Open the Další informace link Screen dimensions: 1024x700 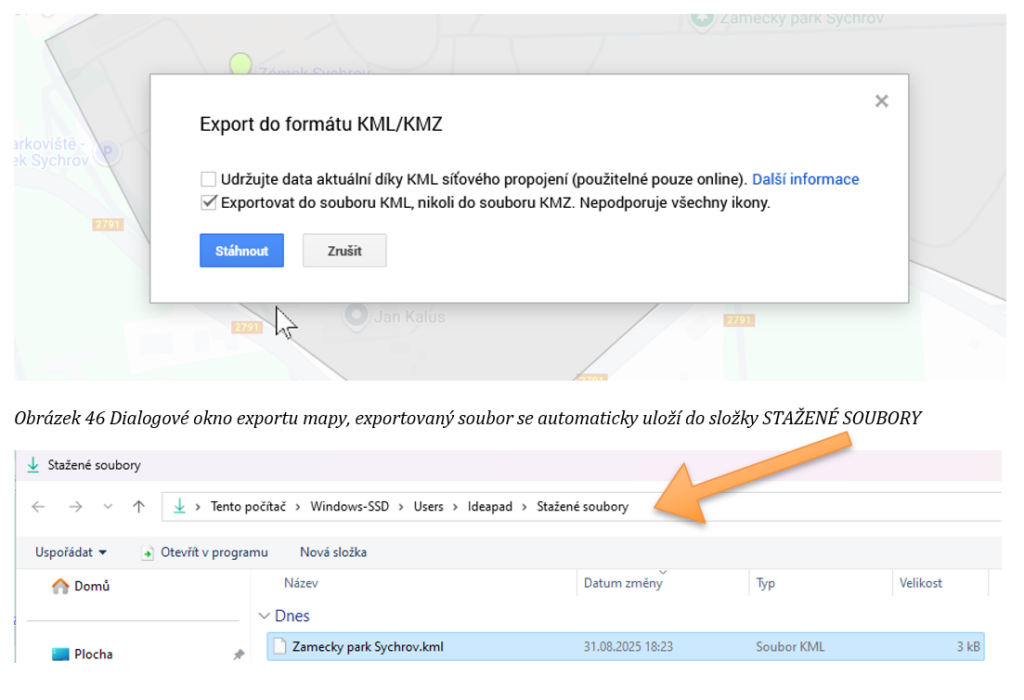805,180
